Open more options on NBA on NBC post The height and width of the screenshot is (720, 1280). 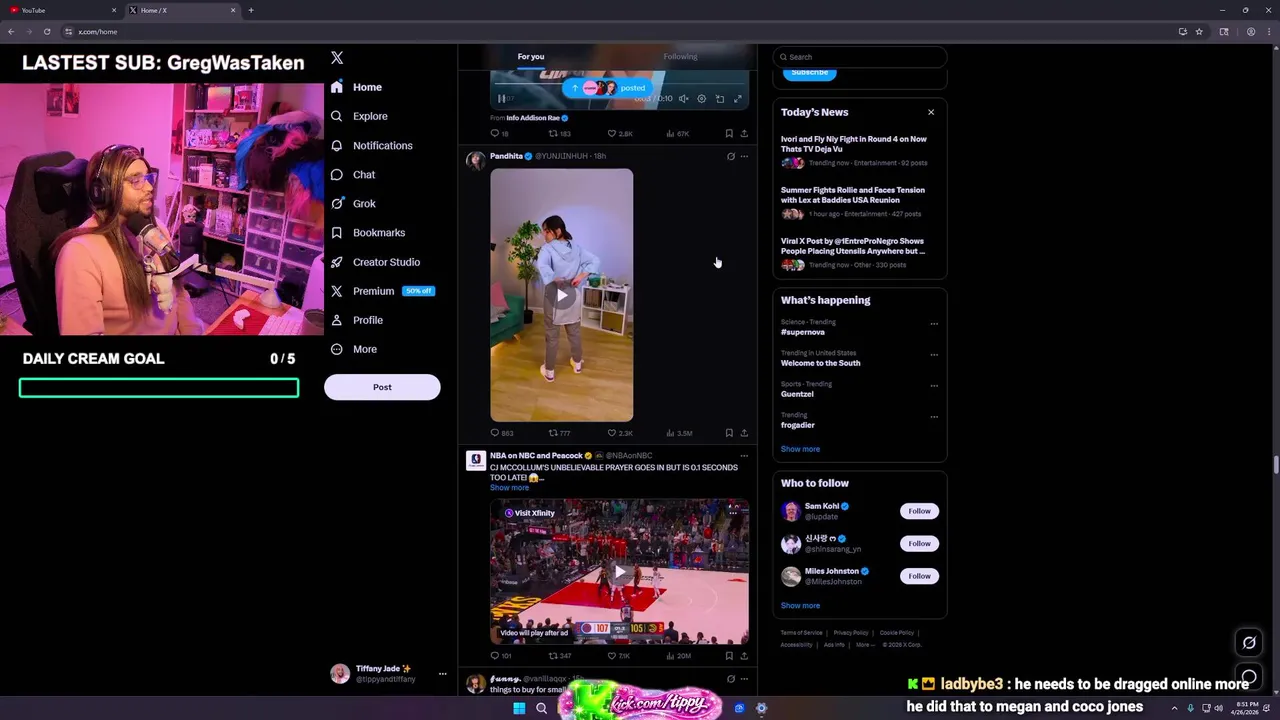[x=744, y=456]
